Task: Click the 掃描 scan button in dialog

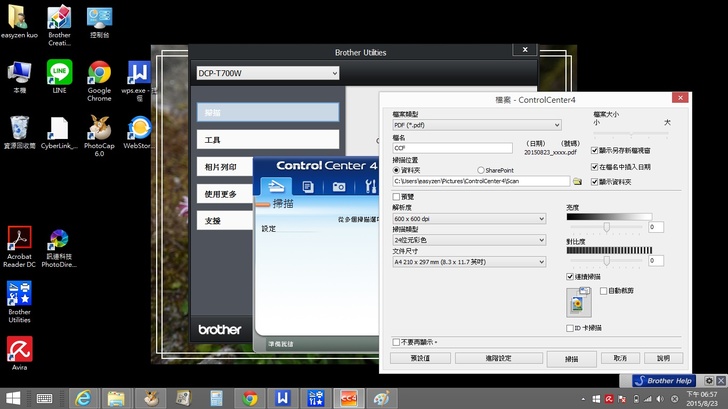Action: [571, 357]
